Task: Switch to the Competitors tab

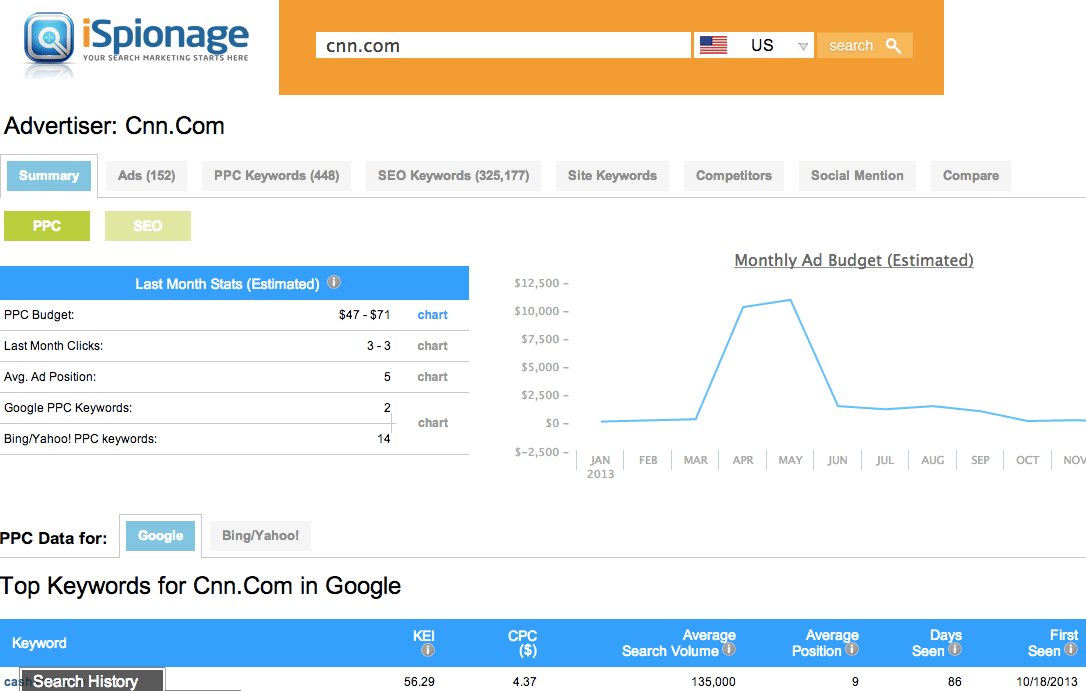Action: (734, 176)
